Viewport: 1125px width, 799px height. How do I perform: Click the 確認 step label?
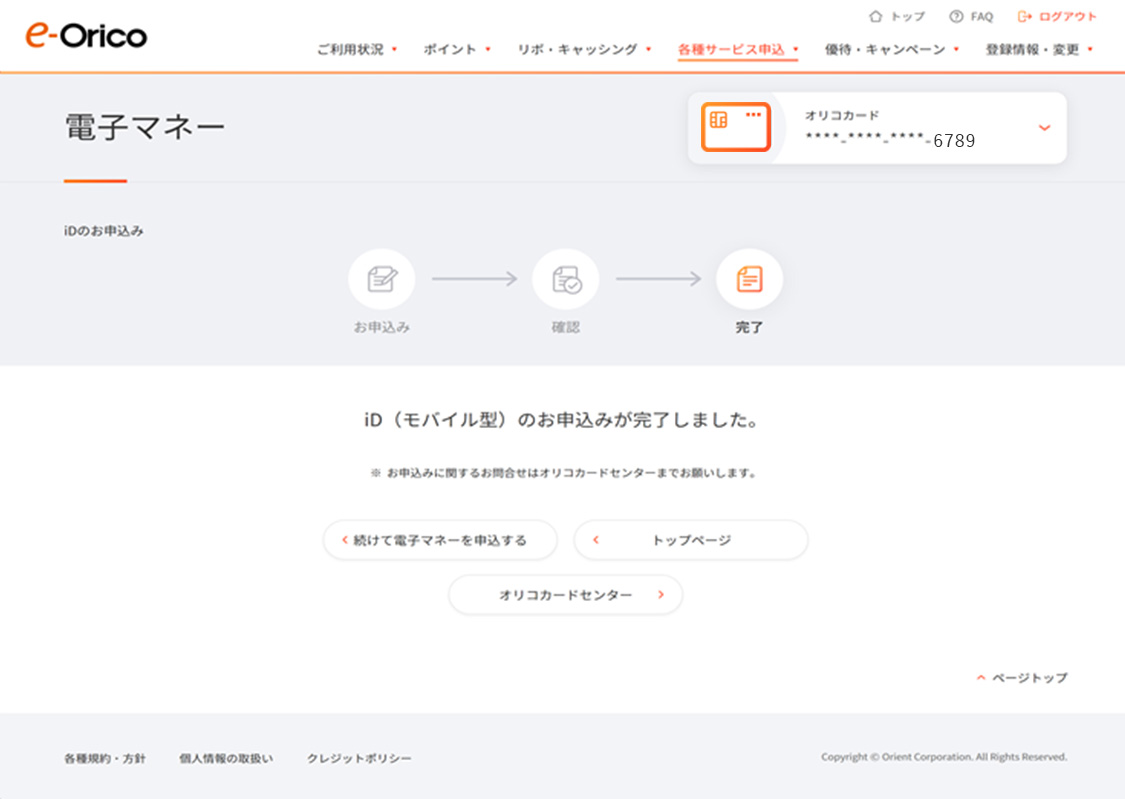click(565, 327)
